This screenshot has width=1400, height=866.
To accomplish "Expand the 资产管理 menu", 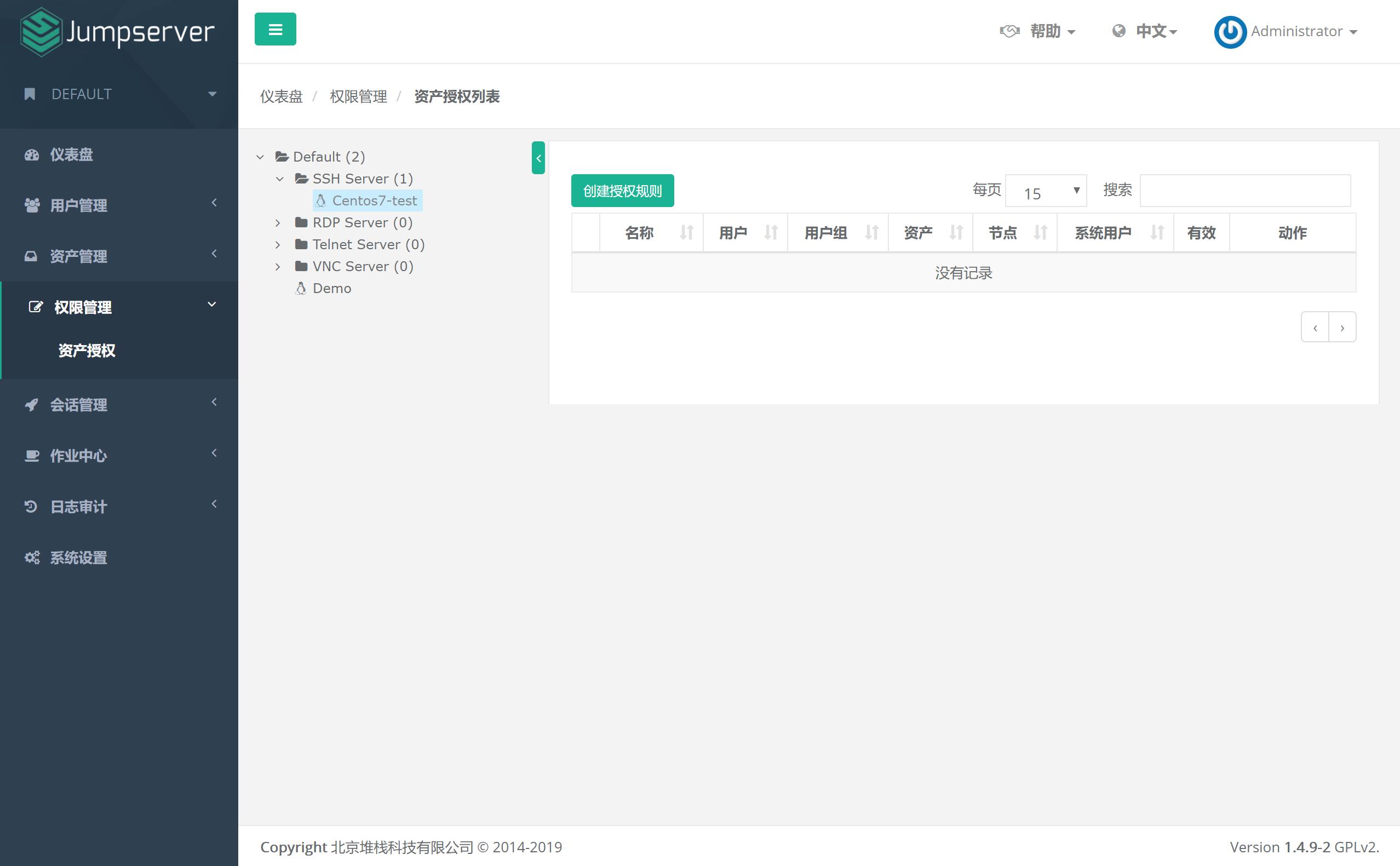I will click(x=119, y=256).
